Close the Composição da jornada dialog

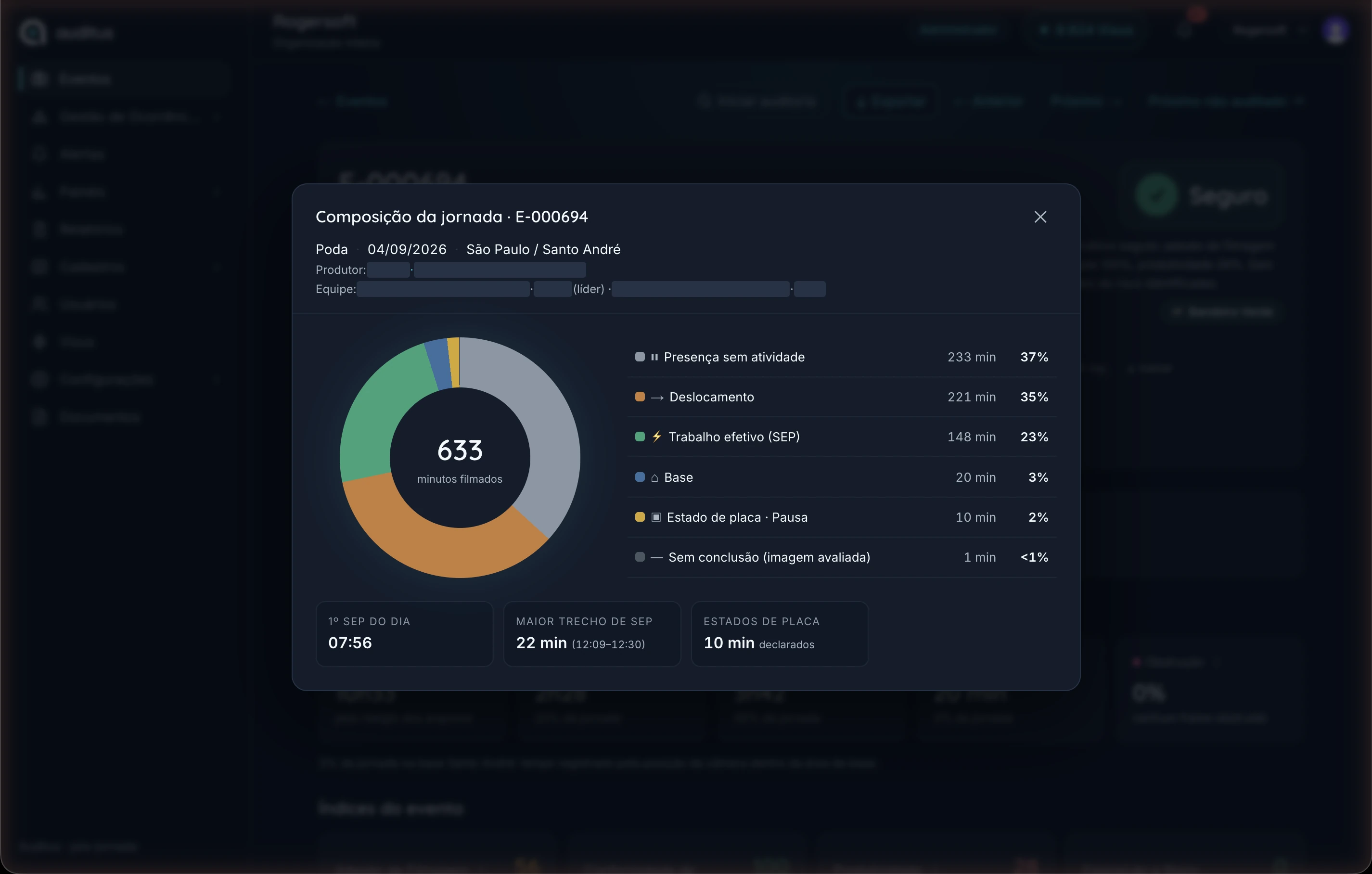click(x=1040, y=217)
